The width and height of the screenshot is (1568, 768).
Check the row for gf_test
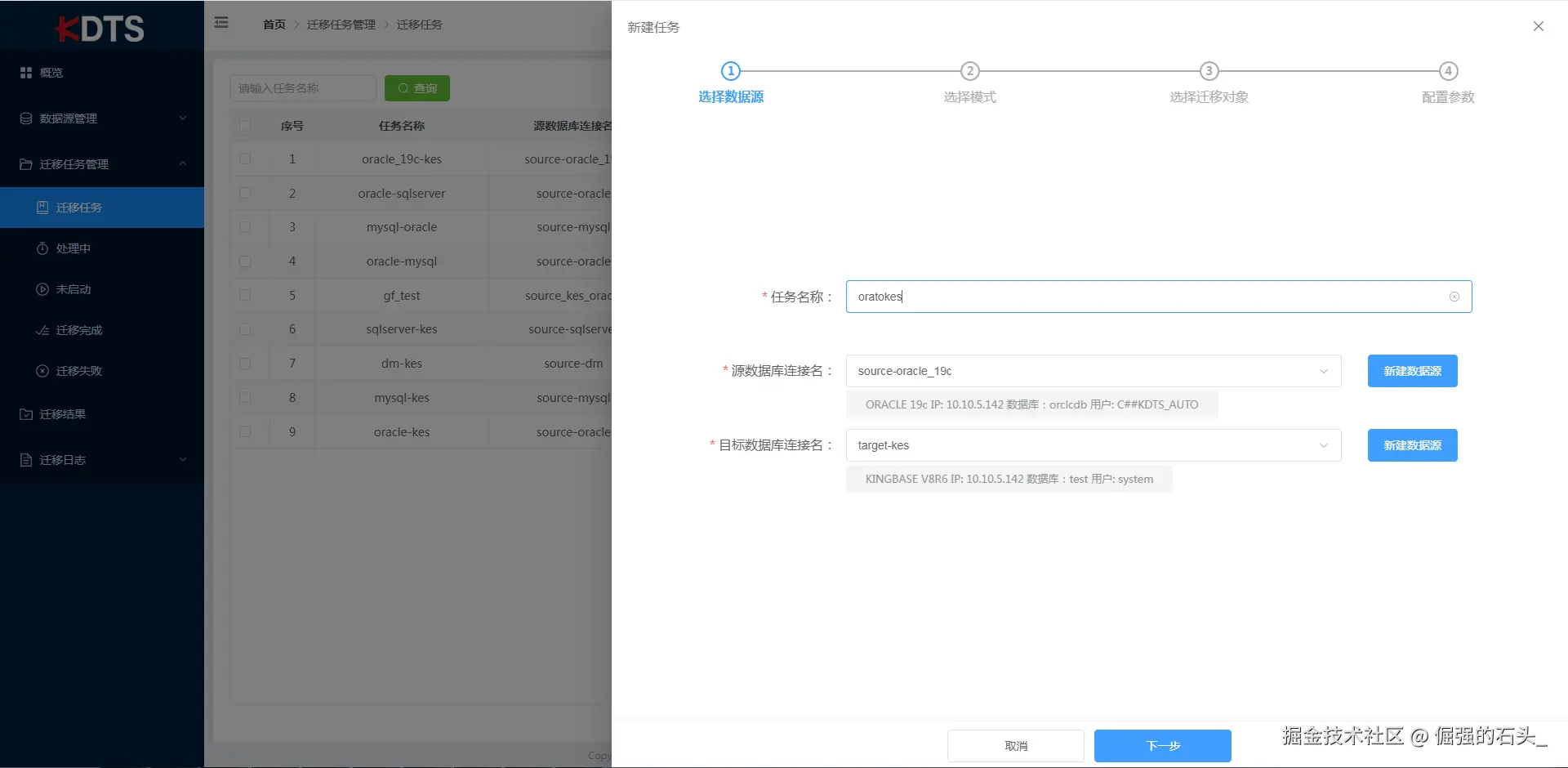coord(245,296)
